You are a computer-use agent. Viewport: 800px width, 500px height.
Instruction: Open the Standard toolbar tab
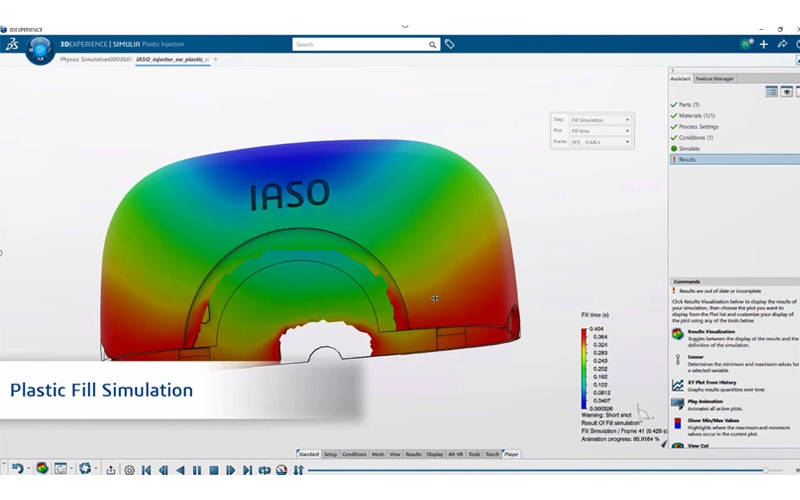point(309,454)
